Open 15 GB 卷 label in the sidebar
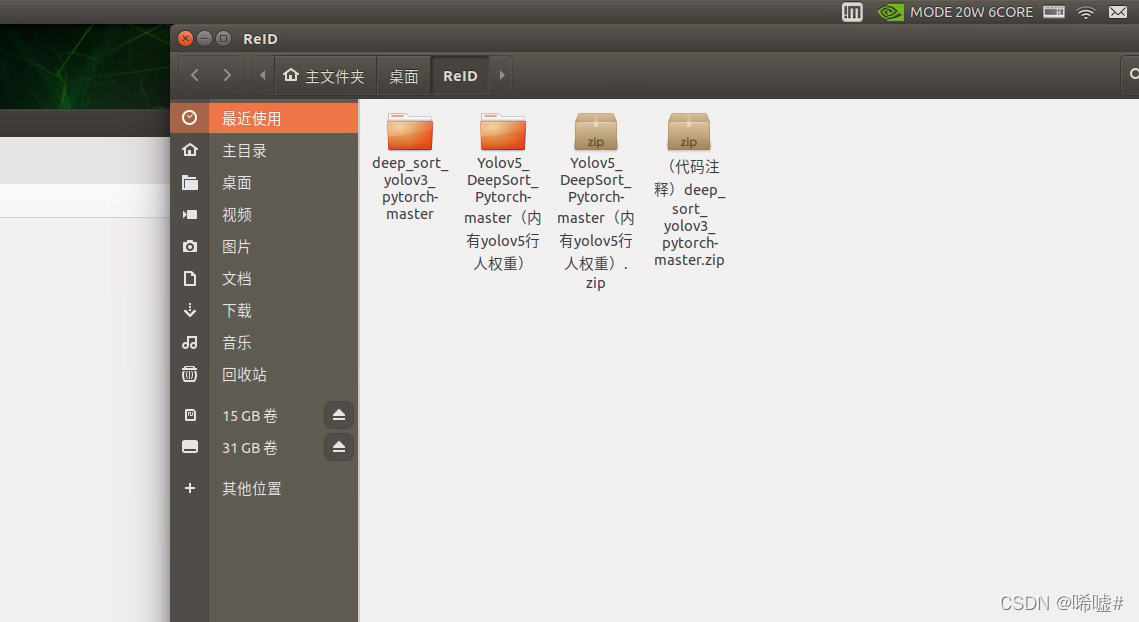 tap(250, 416)
